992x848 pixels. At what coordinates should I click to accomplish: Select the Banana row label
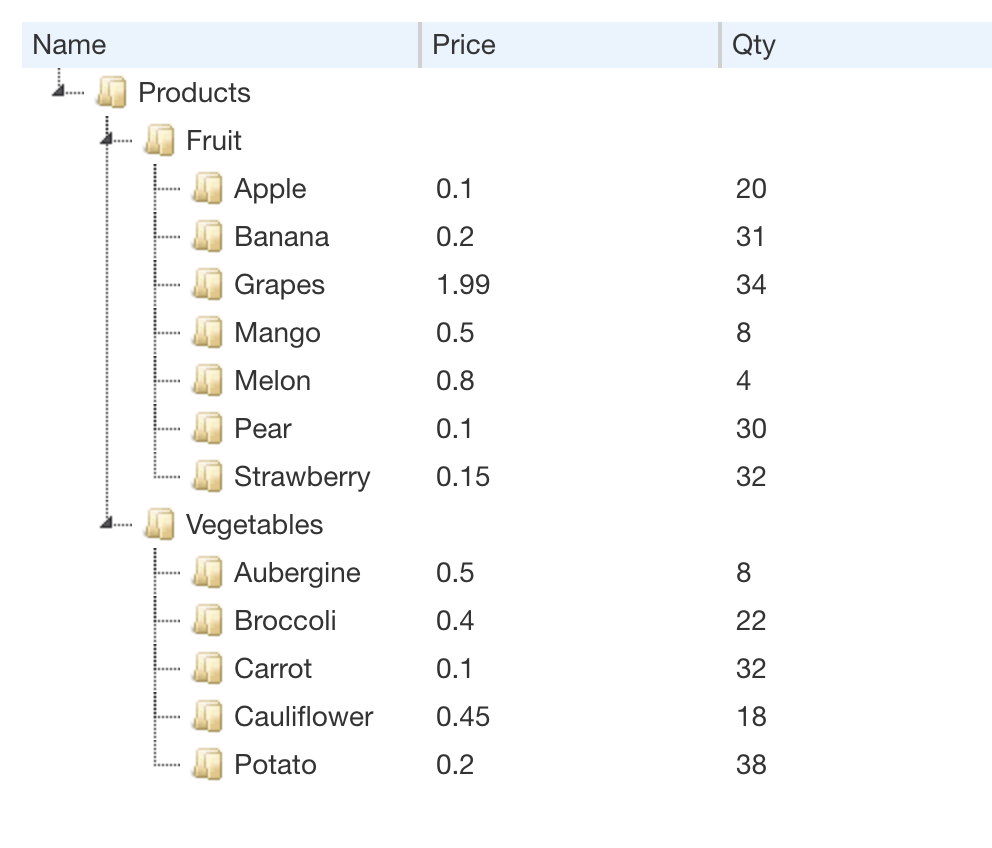click(282, 237)
